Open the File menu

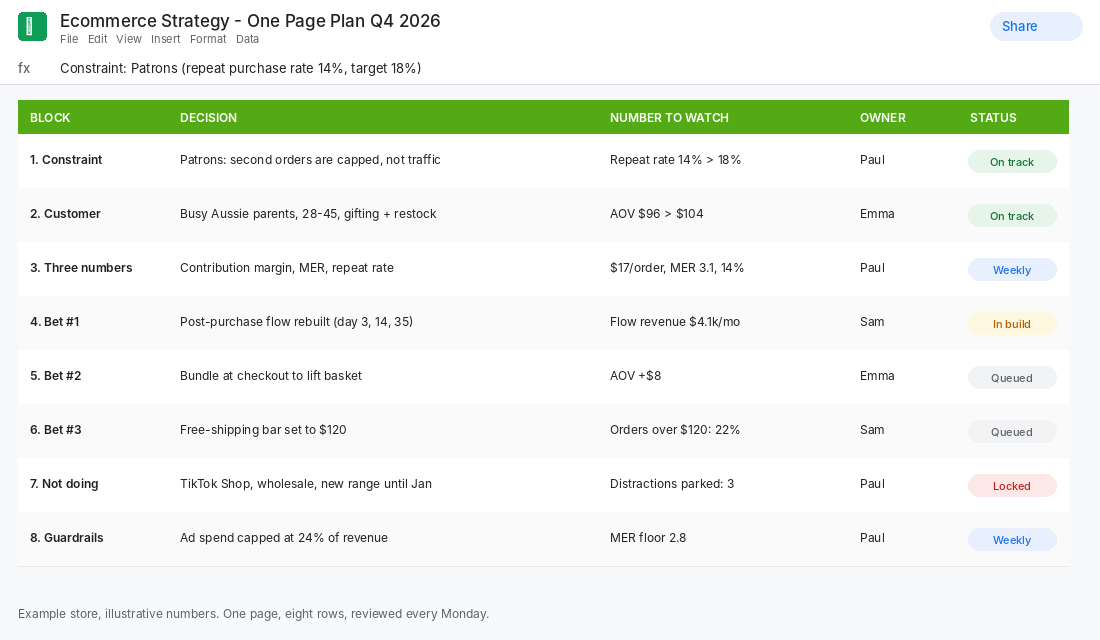coord(69,39)
